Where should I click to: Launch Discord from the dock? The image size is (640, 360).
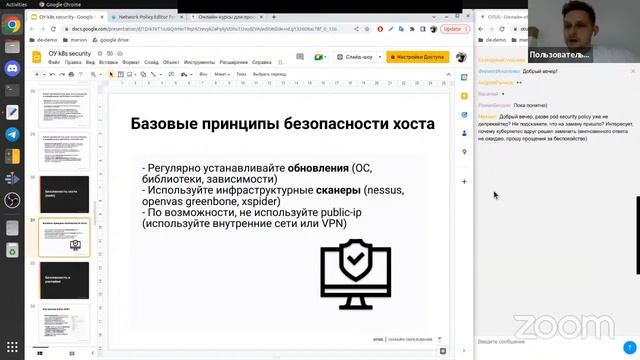(x=12, y=68)
